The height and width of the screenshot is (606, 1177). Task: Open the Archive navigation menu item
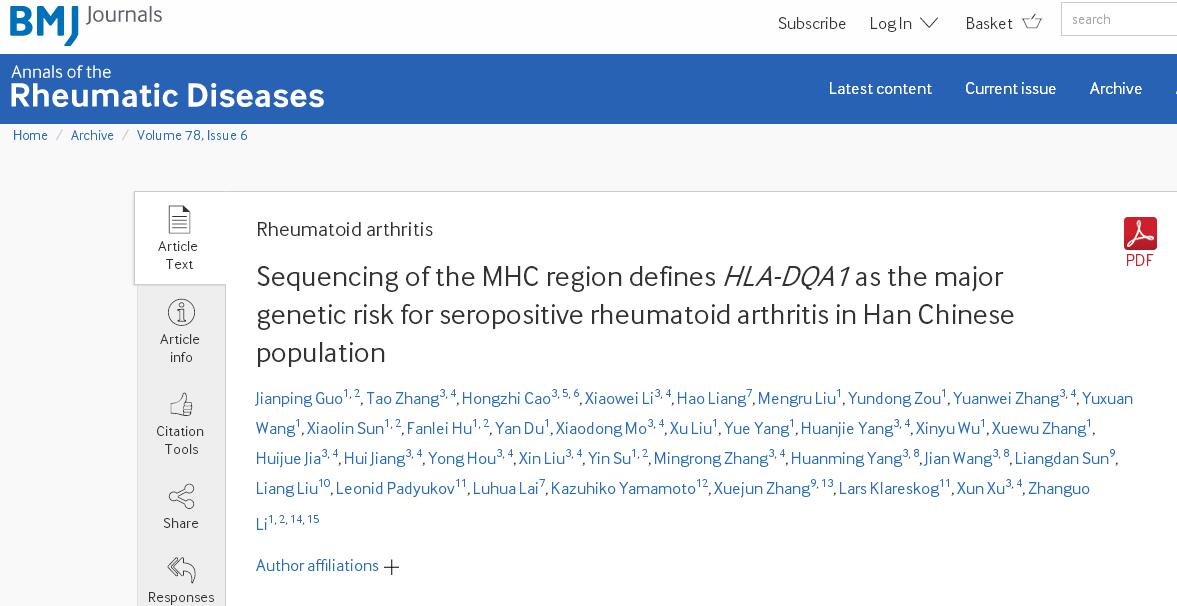tap(1115, 89)
